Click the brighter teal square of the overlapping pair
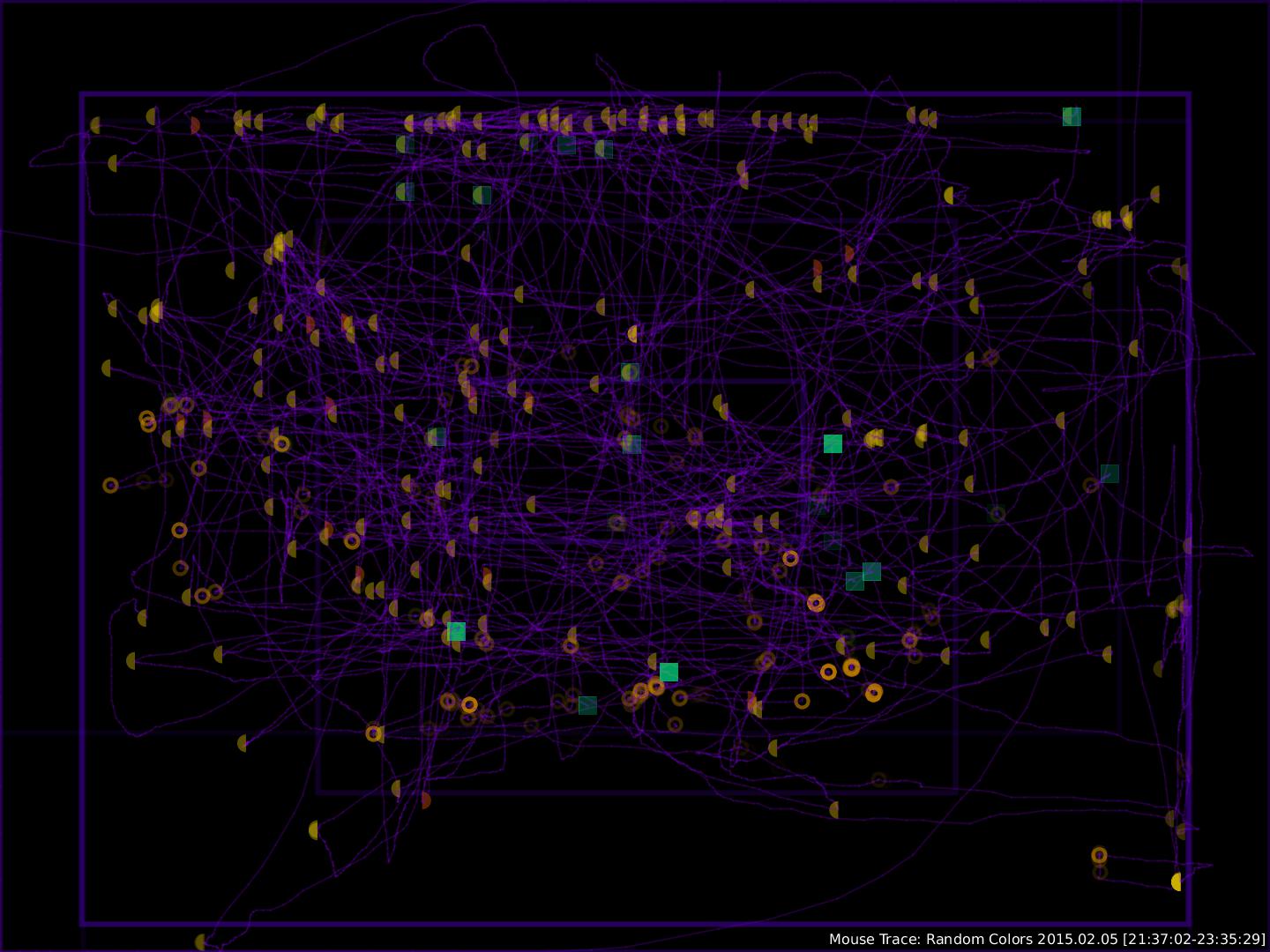1270x952 pixels. (871, 571)
